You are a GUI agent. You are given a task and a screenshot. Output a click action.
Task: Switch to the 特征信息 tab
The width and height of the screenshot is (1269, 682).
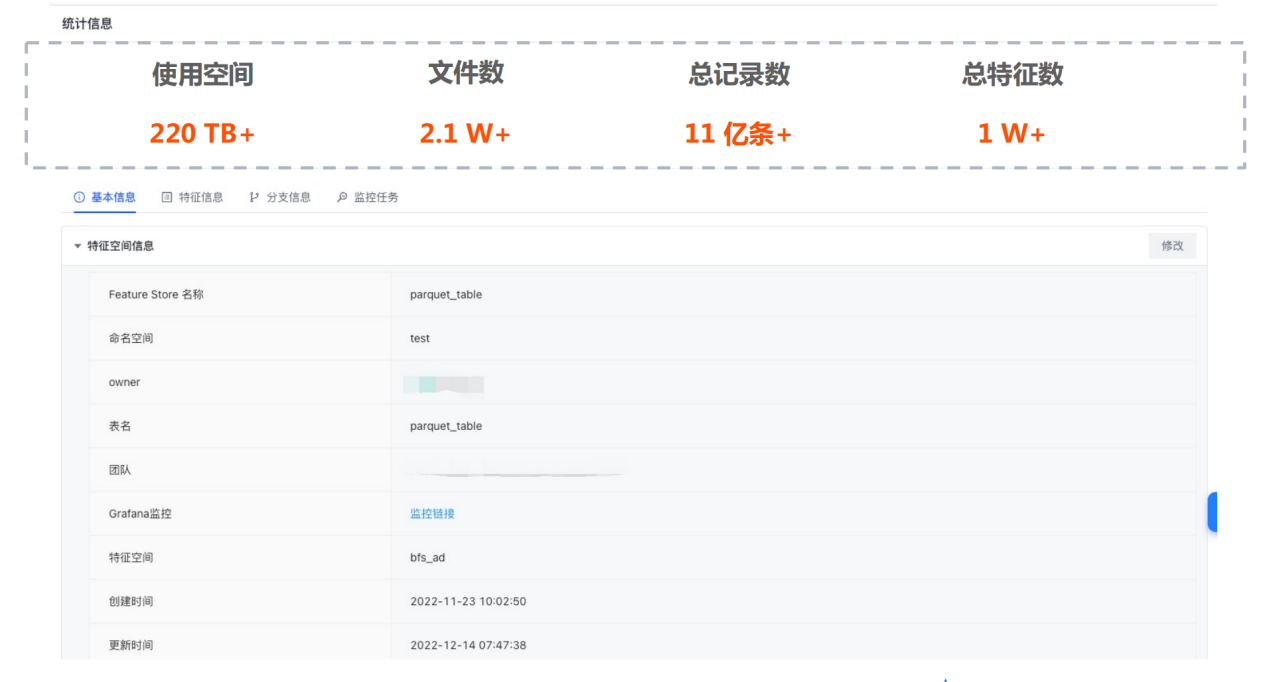tap(201, 198)
